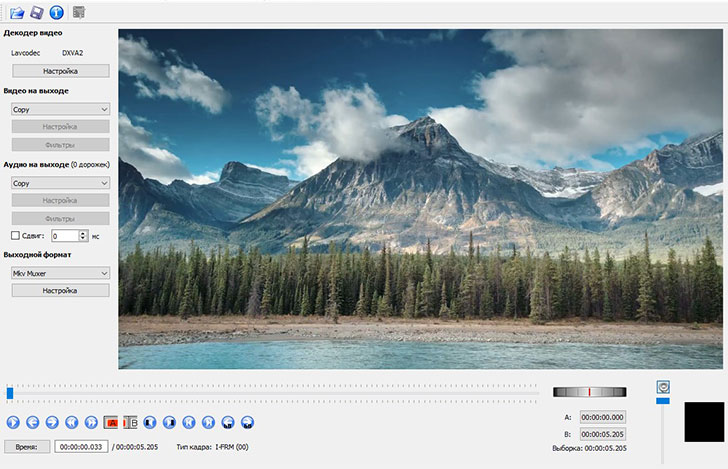Set selection end marker B

[129, 423]
